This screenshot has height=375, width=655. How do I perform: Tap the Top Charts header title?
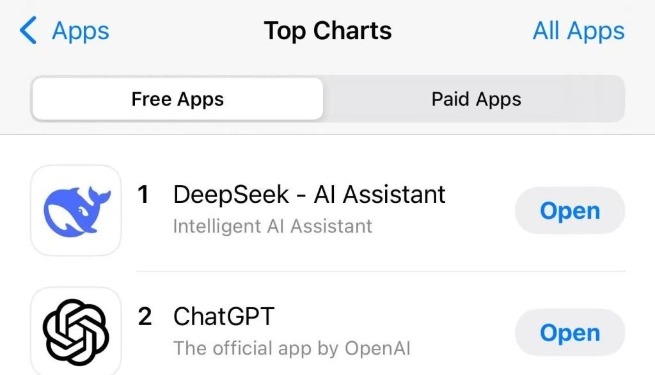(328, 31)
